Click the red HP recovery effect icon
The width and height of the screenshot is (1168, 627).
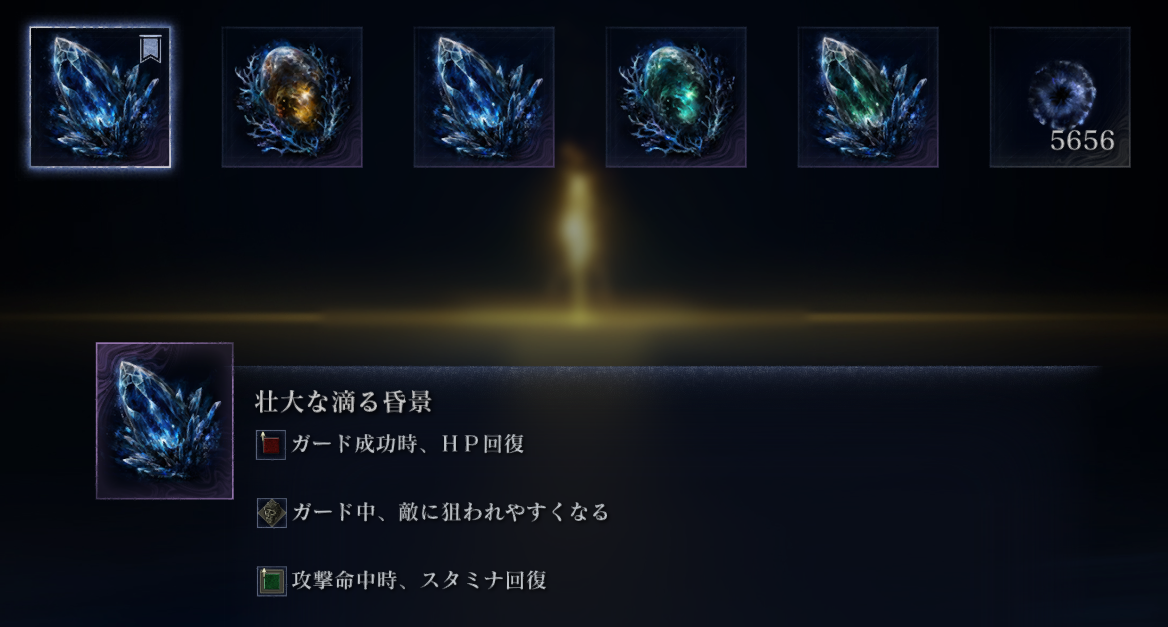(x=271, y=445)
